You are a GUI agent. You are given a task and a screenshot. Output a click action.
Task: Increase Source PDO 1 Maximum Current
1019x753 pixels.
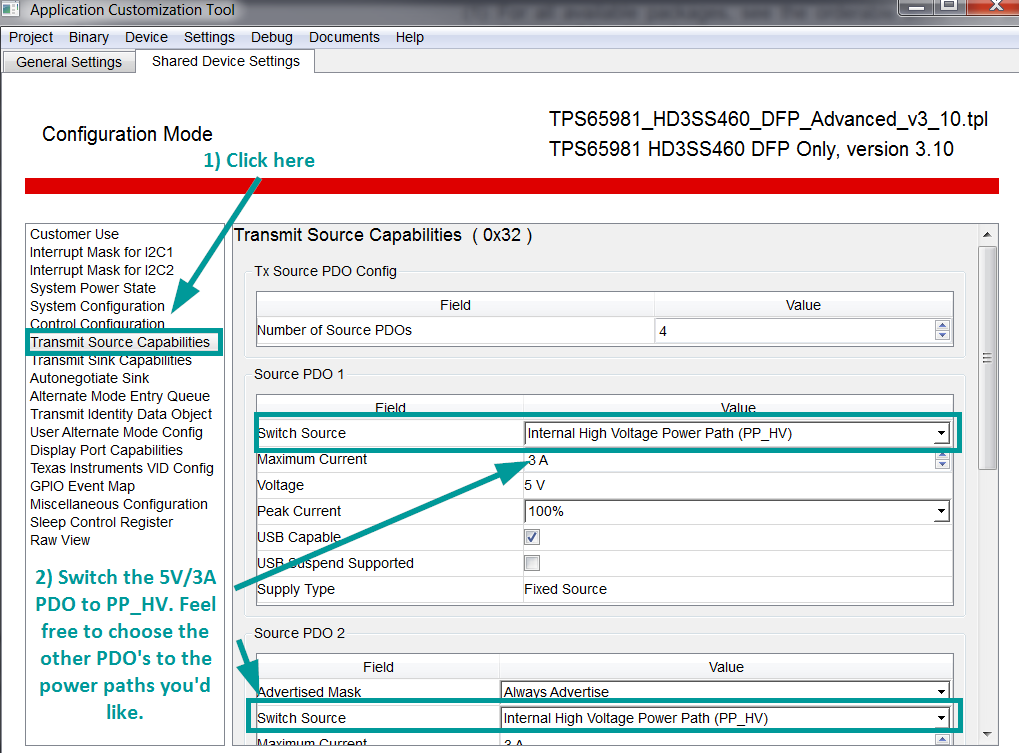point(942,455)
